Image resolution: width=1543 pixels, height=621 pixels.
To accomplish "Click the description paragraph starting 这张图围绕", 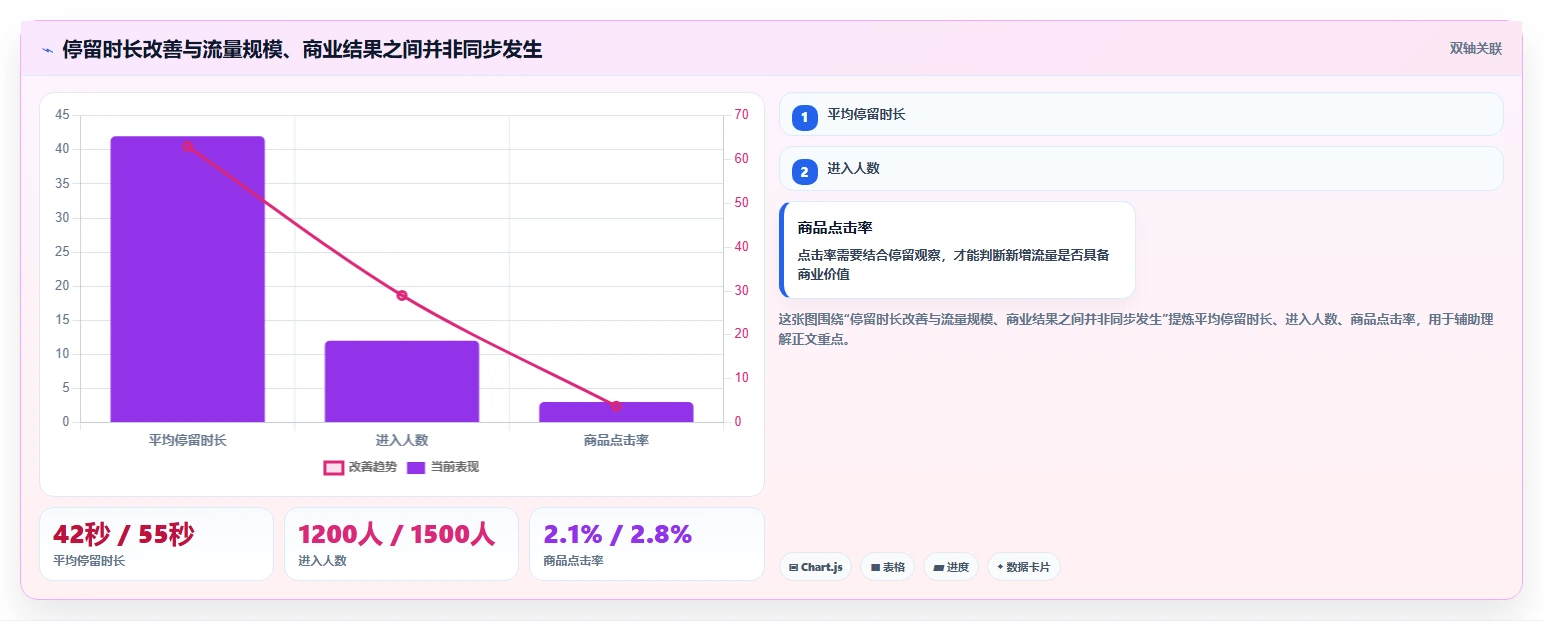I will [x=1136, y=329].
